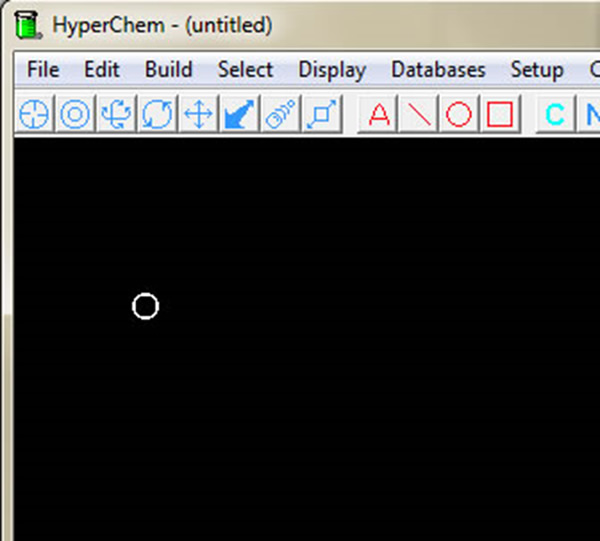Open the File menu
This screenshot has height=541, width=600.
[x=43, y=70]
